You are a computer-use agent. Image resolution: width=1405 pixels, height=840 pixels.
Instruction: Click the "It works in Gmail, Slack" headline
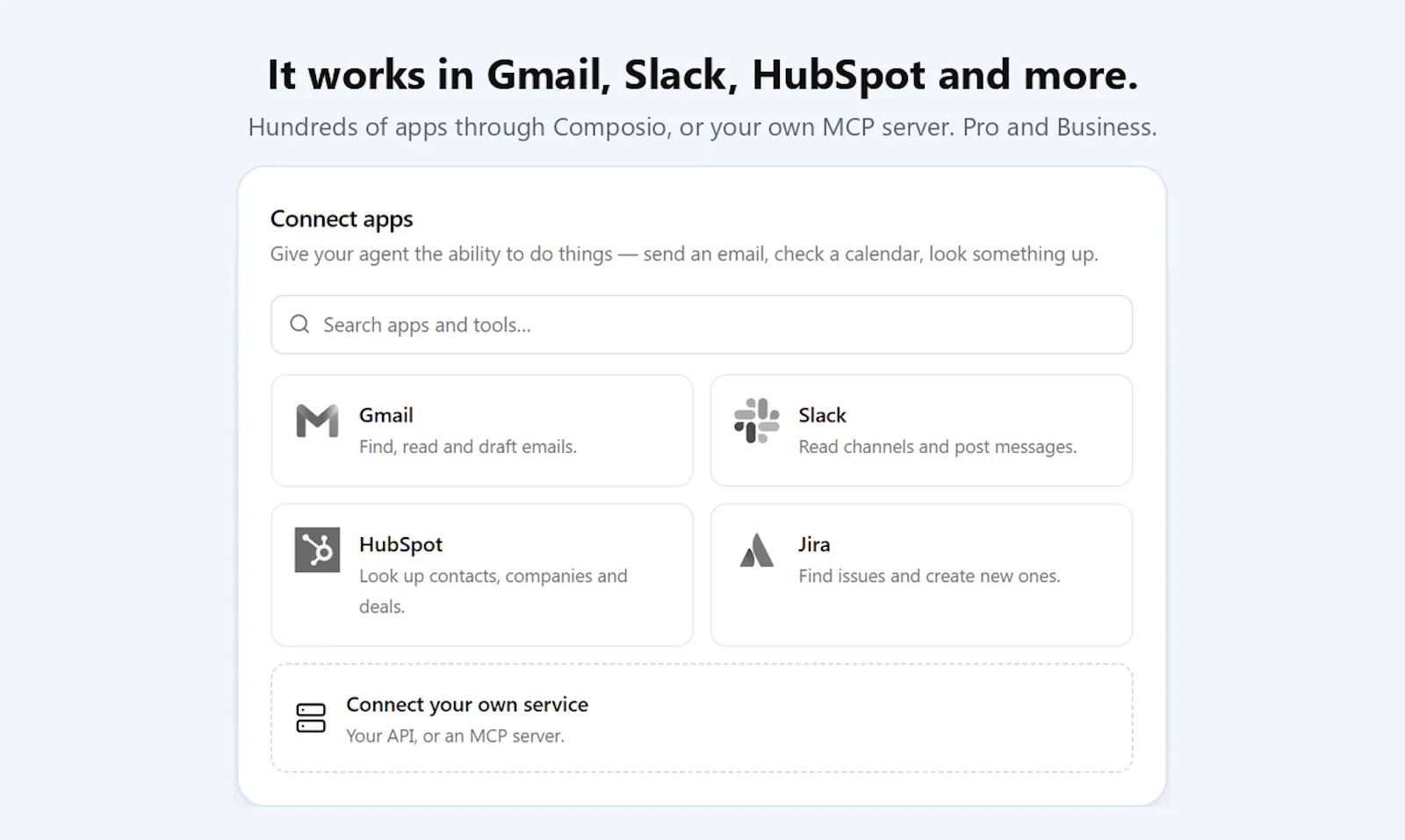click(x=702, y=75)
